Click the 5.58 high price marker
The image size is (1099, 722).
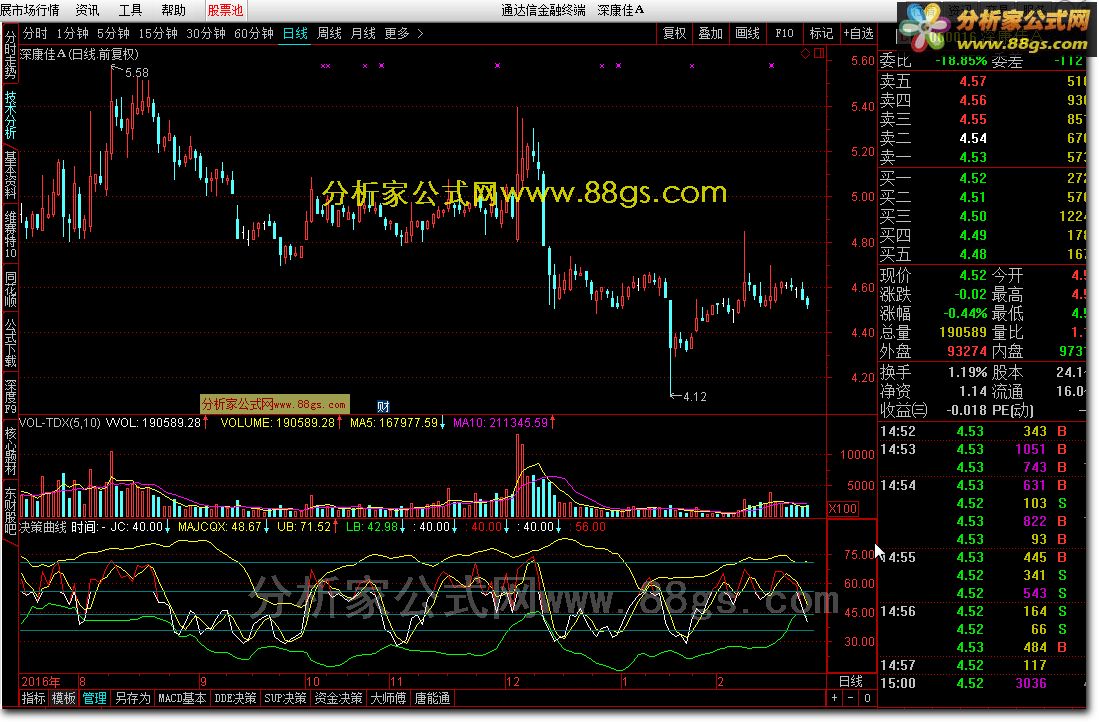136,72
